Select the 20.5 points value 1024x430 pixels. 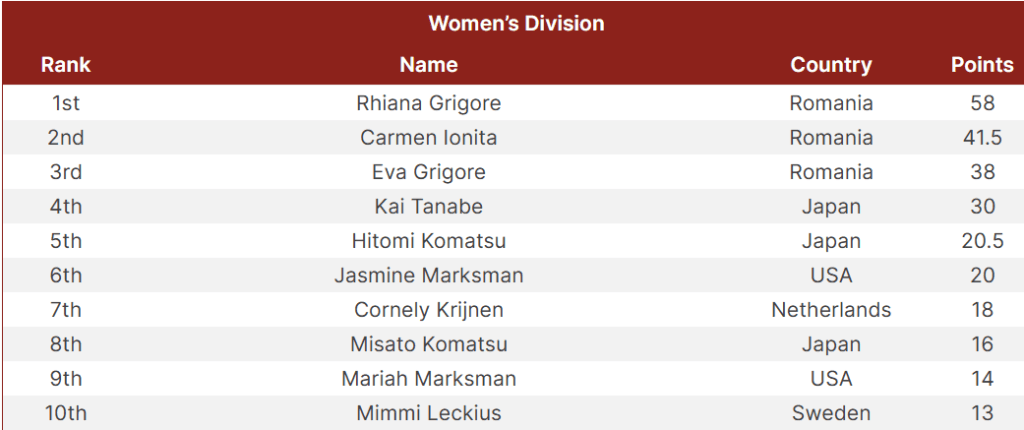point(982,241)
